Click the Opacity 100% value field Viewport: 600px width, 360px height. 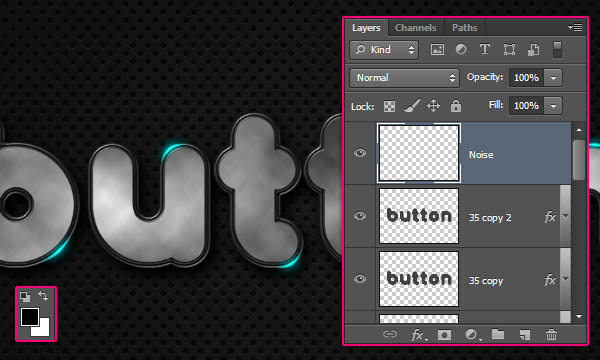[526, 78]
